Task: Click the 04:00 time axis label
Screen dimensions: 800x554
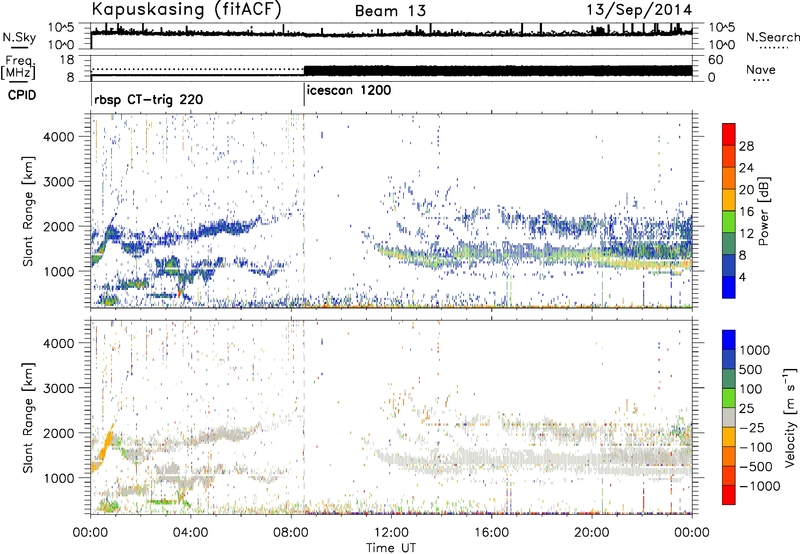Action: (190, 533)
